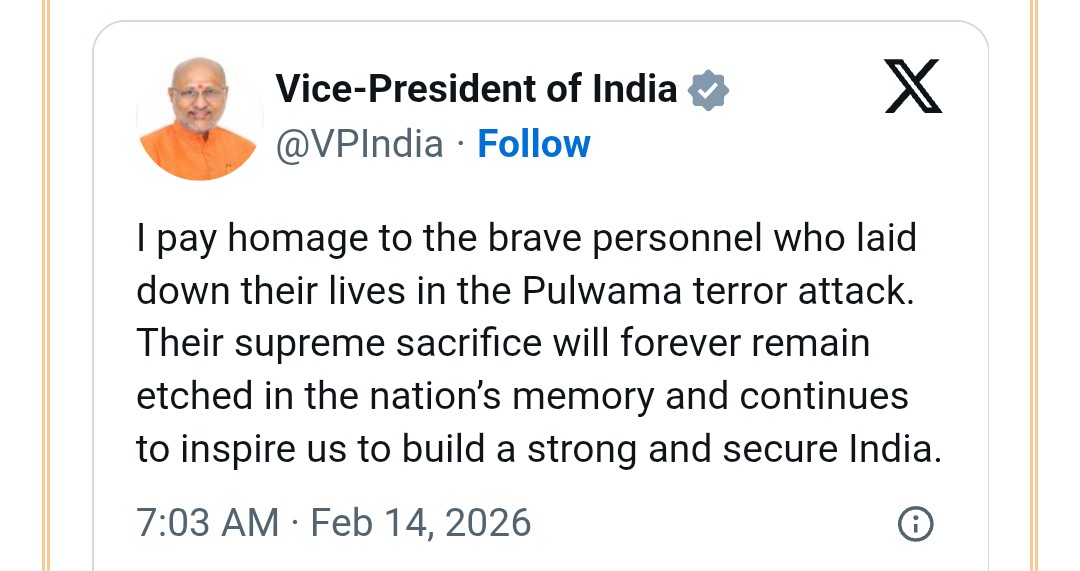This screenshot has width=1080, height=571.
Task: Open the Vice-President of India display name
Action: click(476, 90)
